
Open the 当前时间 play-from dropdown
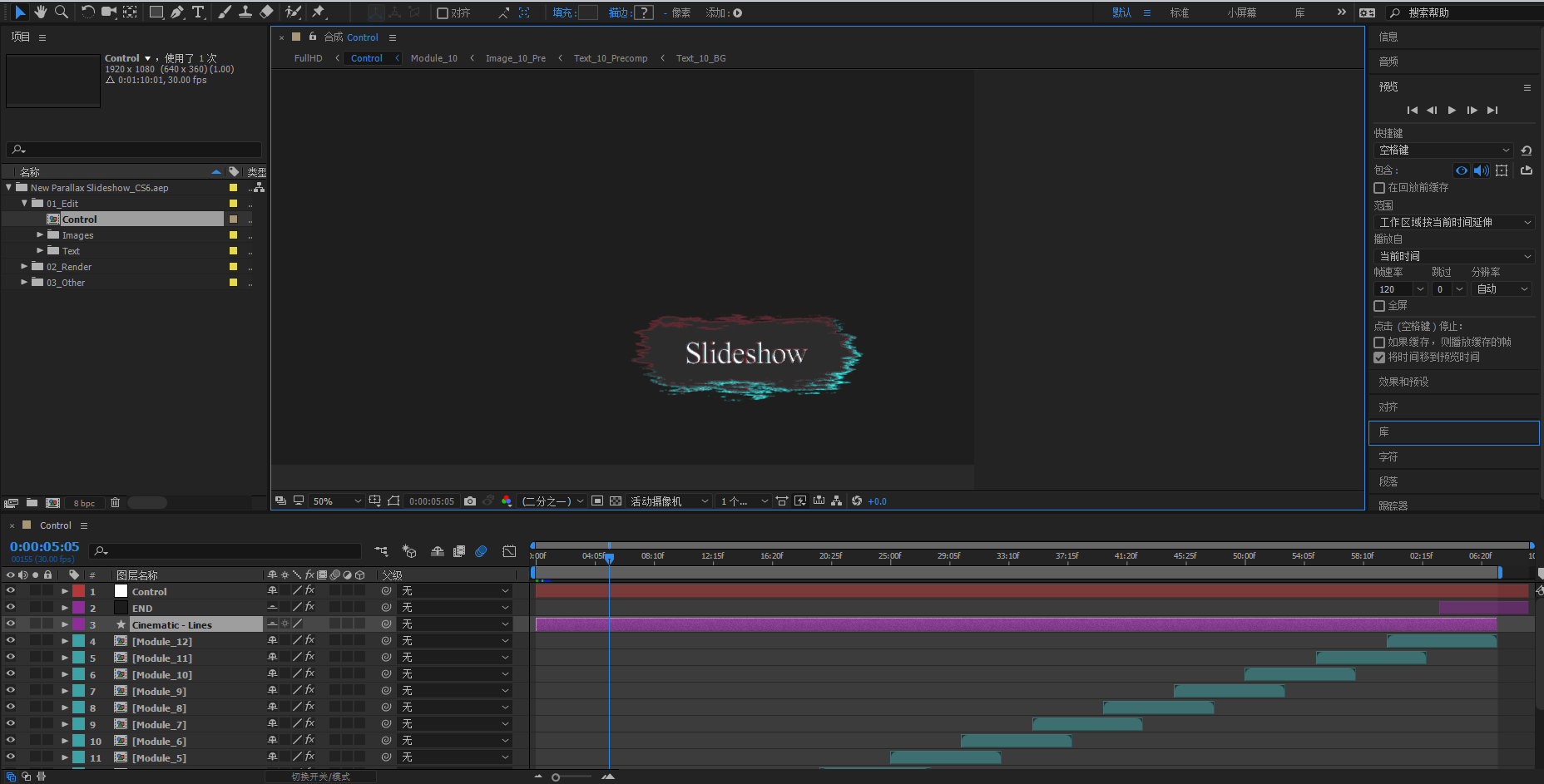point(1454,257)
